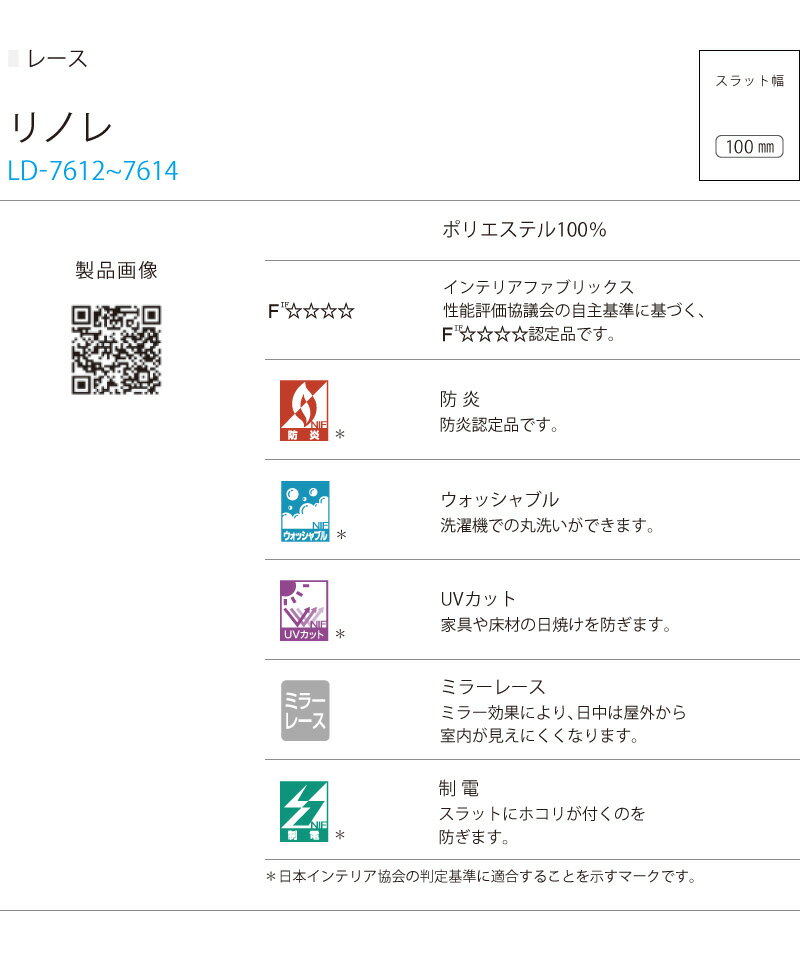Click the ミラーレース heading text
The image size is (800, 960).
coord(493,687)
